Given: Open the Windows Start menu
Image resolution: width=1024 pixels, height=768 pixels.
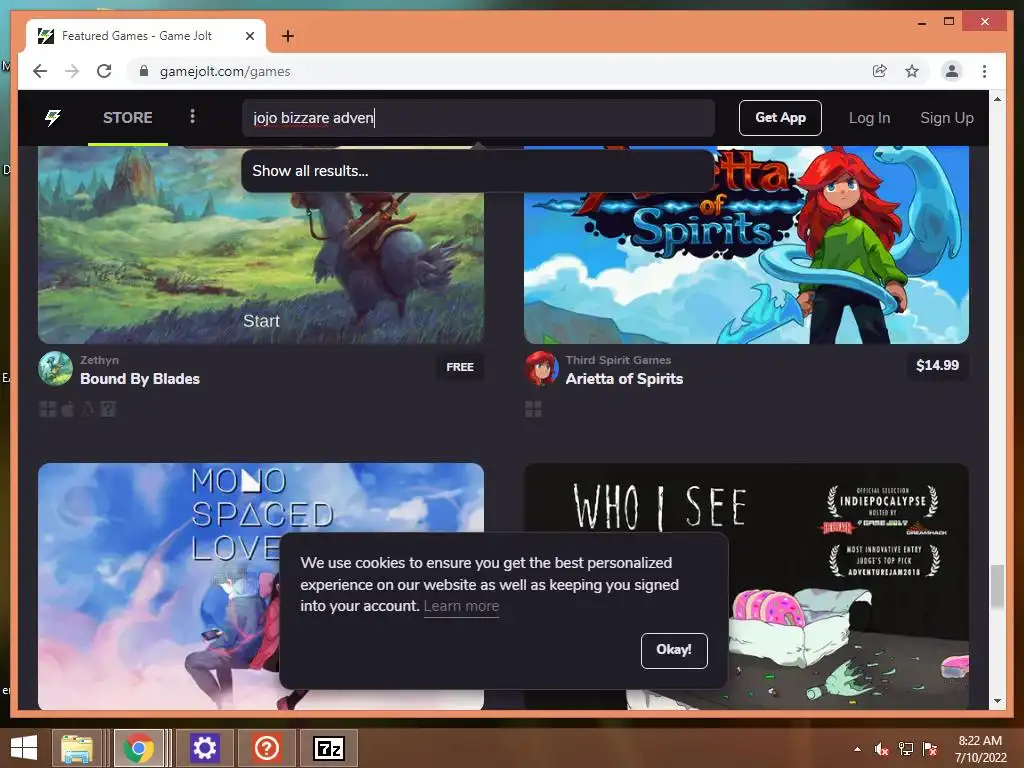Looking at the screenshot, I should click(x=24, y=748).
